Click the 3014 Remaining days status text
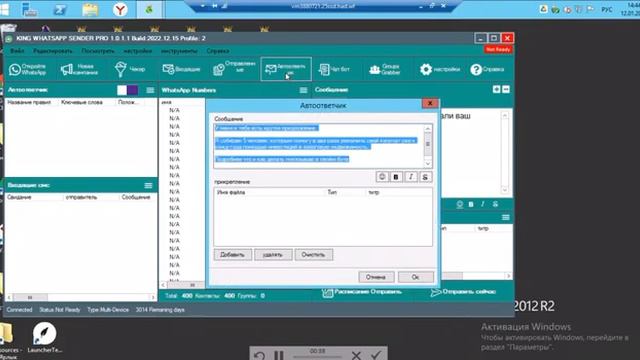The width and height of the screenshot is (640, 360). 160,310
